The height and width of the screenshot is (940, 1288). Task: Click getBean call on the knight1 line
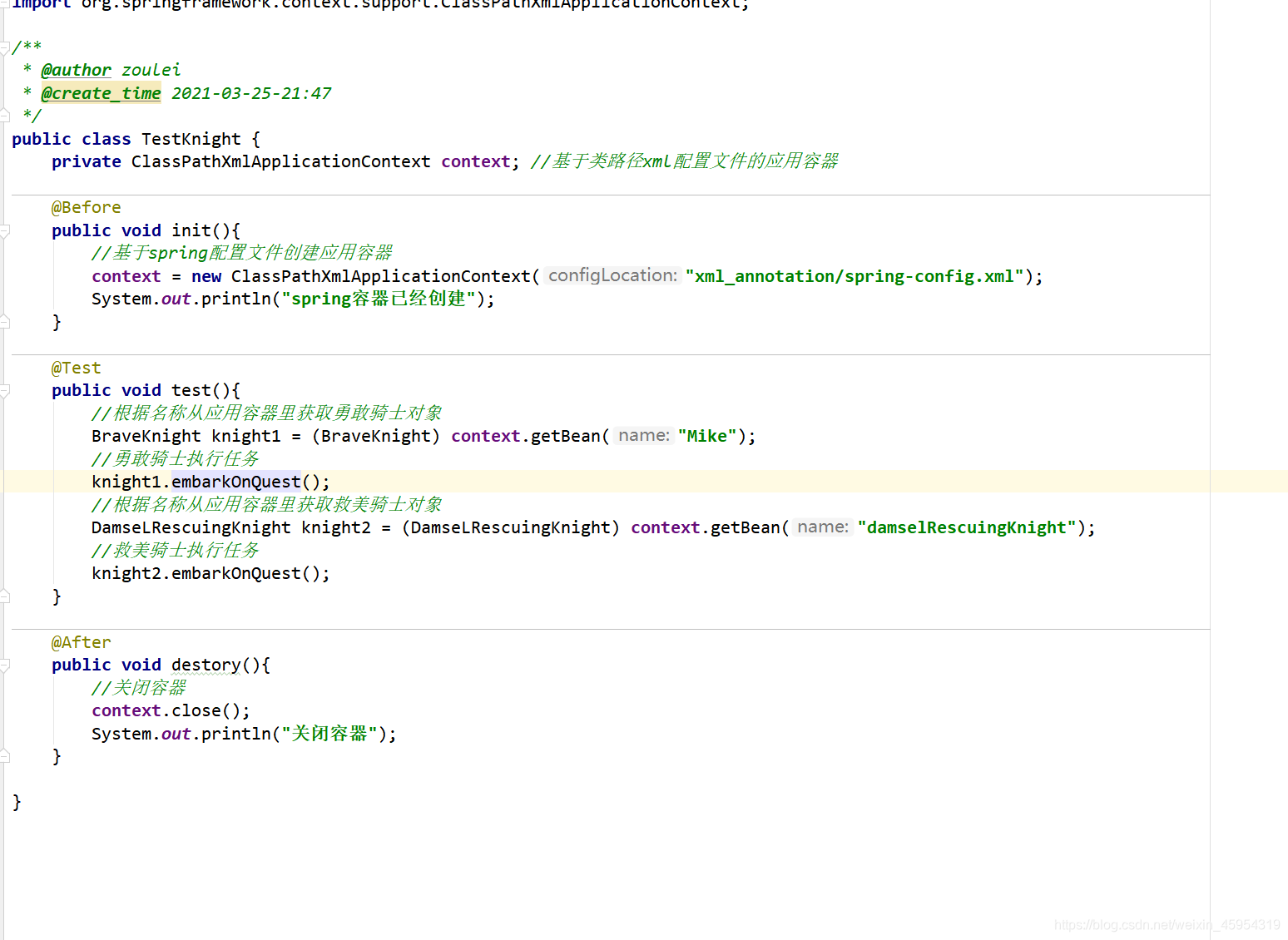pos(566,436)
